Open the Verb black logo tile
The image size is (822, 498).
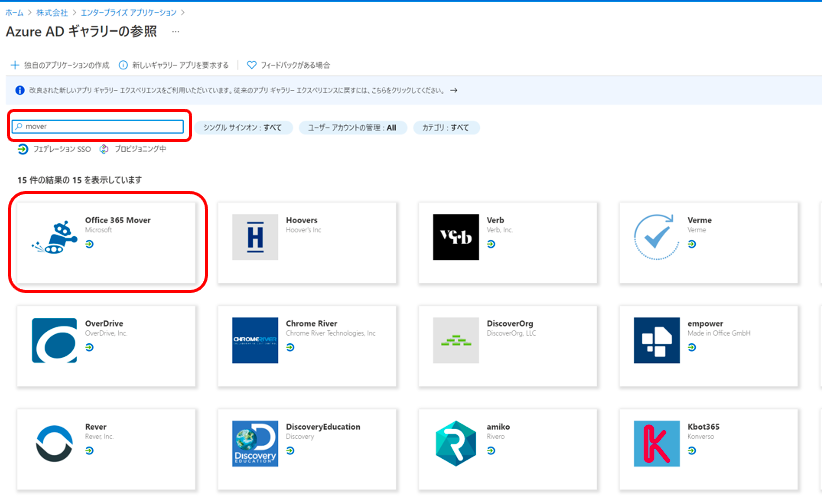tap(456, 237)
